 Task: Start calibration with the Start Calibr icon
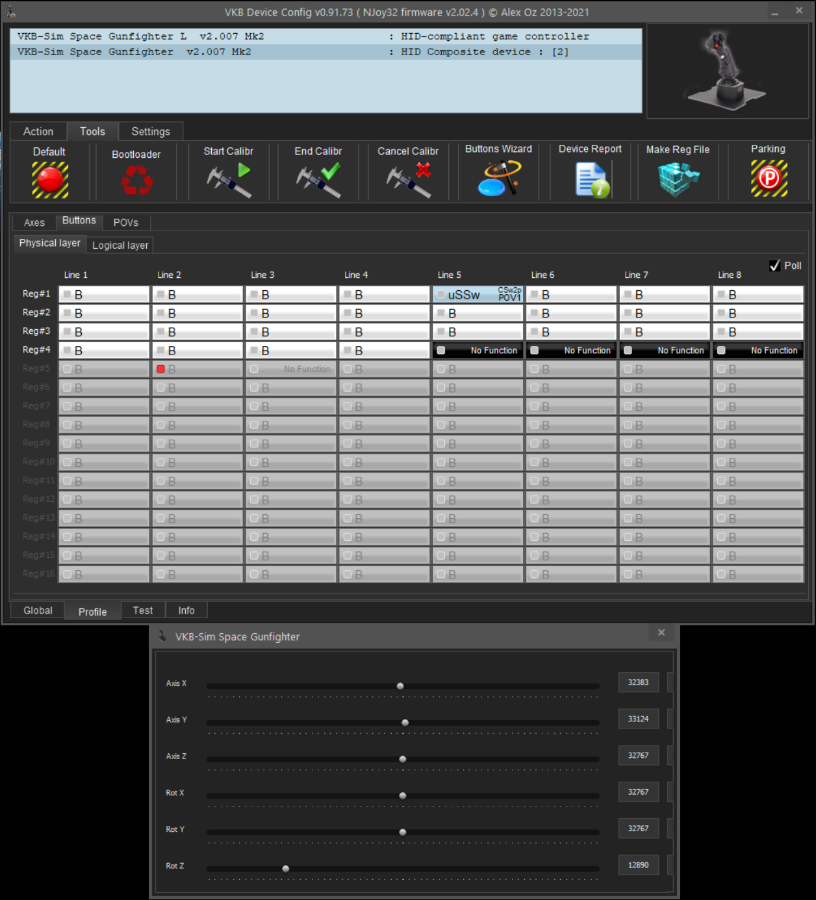(x=229, y=180)
